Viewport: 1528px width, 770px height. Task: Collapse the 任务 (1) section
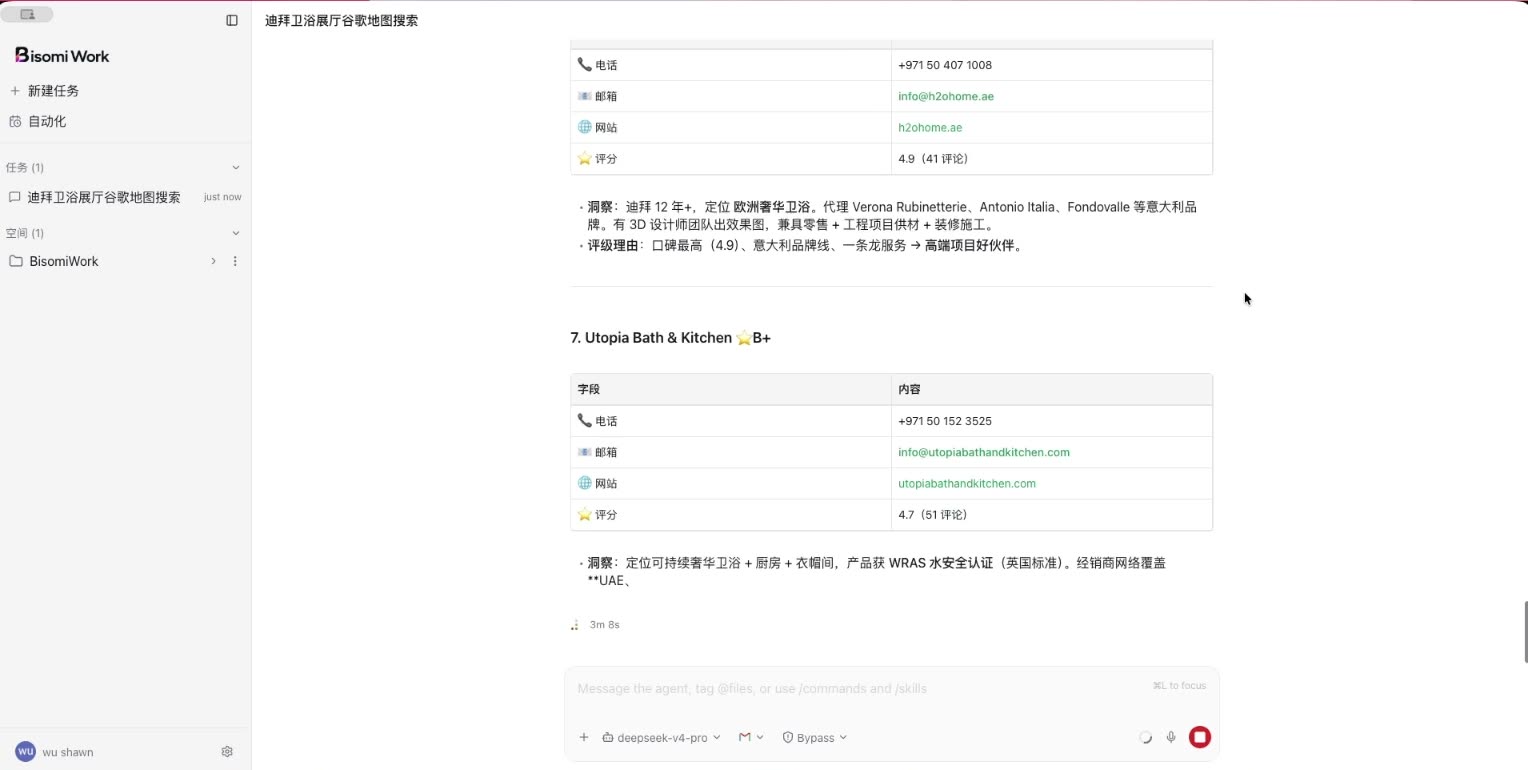click(x=236, y=167)
